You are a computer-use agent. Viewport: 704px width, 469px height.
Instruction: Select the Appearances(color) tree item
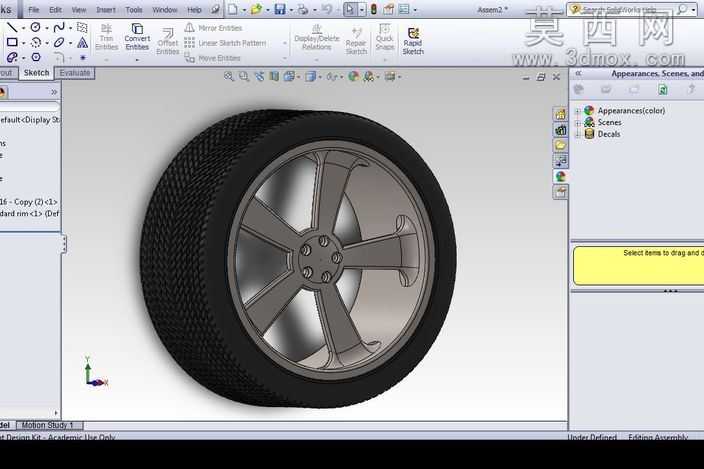tap(631, 110)
